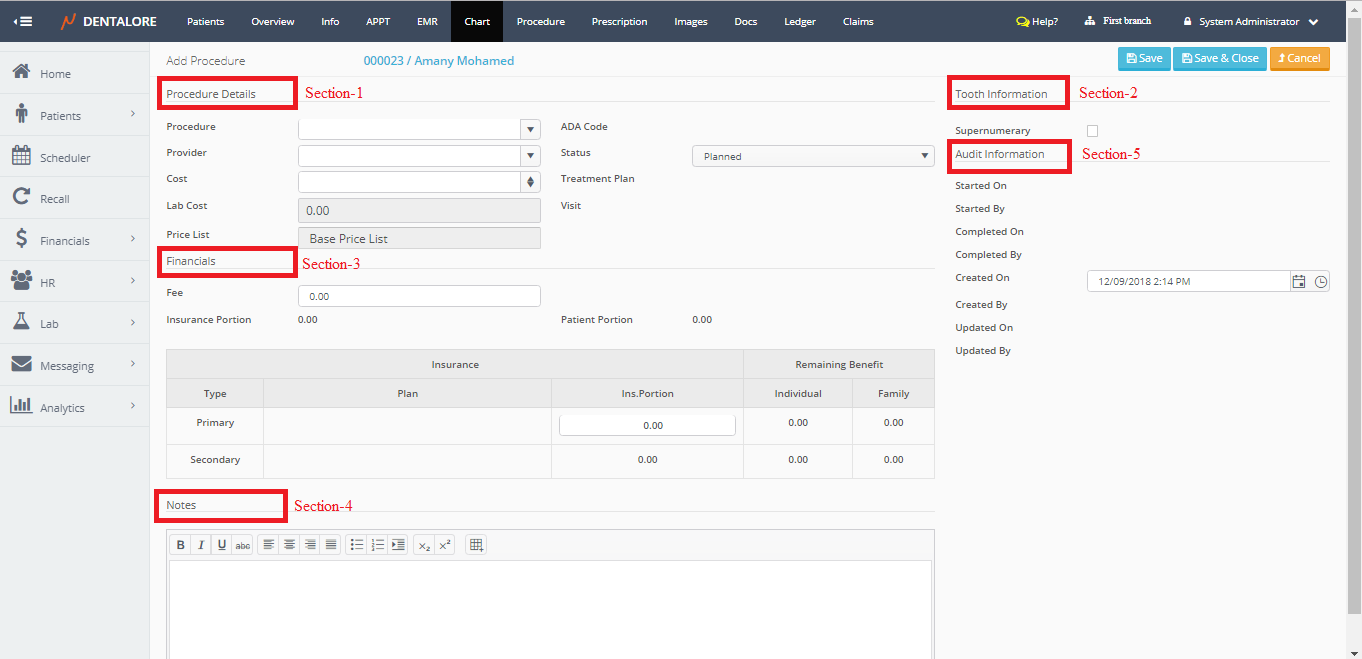Click the Fee input field
The width and height of the screenshot is (1362, 659).
pyautogui.click(x=419, y=297)
